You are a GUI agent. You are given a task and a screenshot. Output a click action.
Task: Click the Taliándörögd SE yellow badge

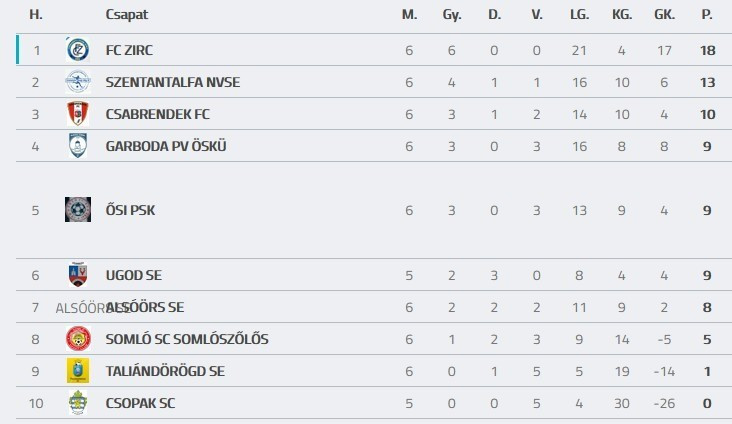(78, 371)
